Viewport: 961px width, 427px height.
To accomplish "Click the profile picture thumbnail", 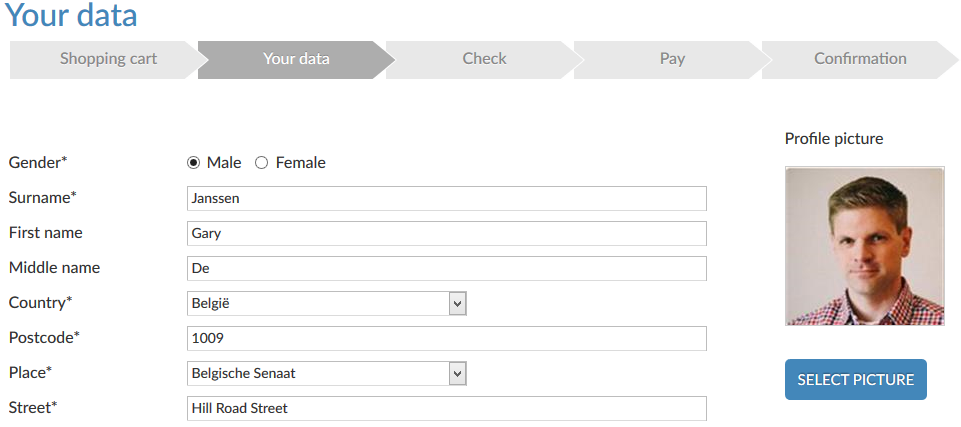I will [x=864, y=246].
